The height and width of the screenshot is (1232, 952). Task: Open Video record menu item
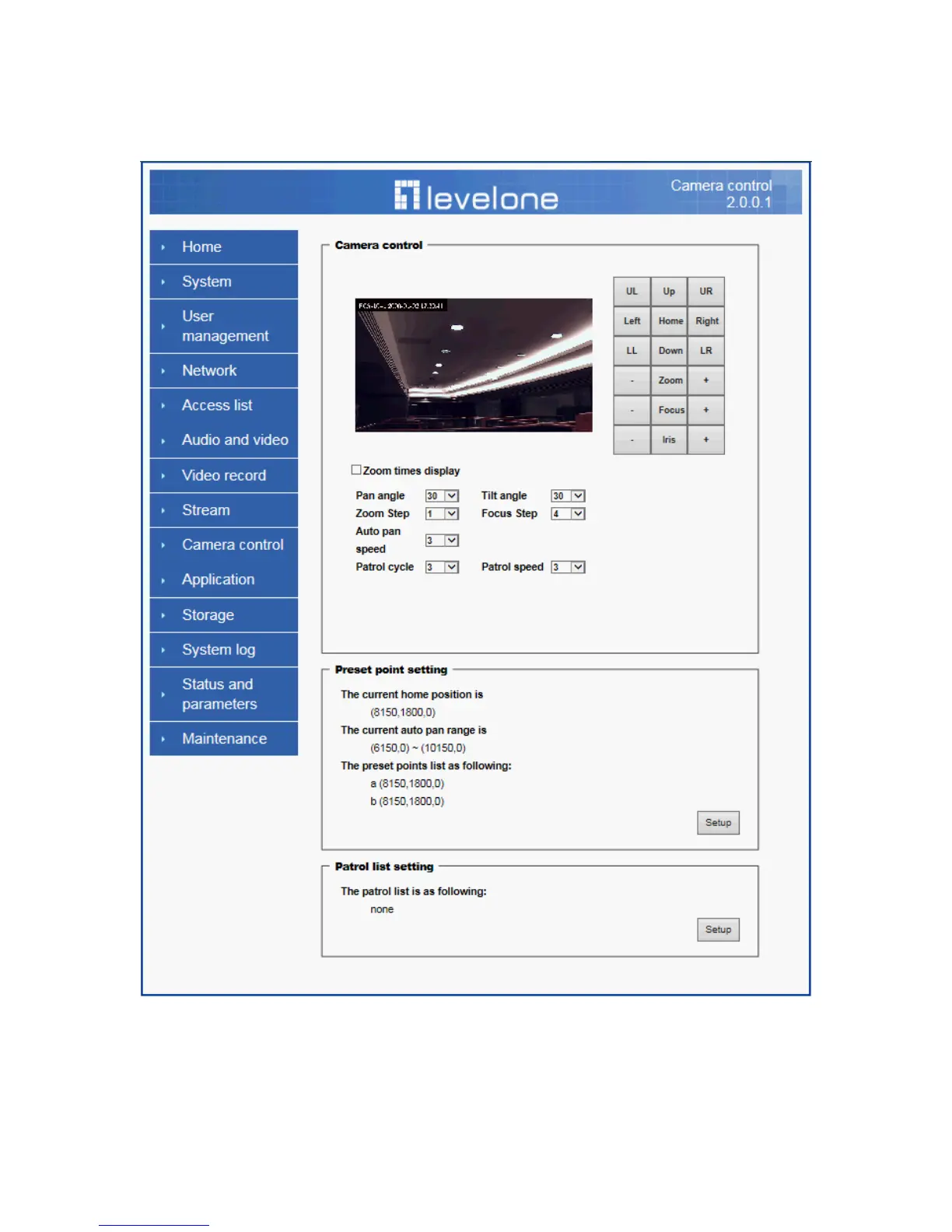click(x=224, y=475)
